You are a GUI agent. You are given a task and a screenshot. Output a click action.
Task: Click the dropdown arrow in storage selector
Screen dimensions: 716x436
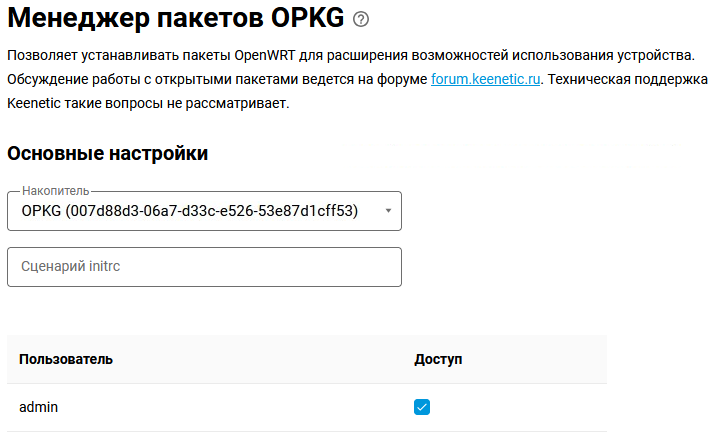coord(388,211)
